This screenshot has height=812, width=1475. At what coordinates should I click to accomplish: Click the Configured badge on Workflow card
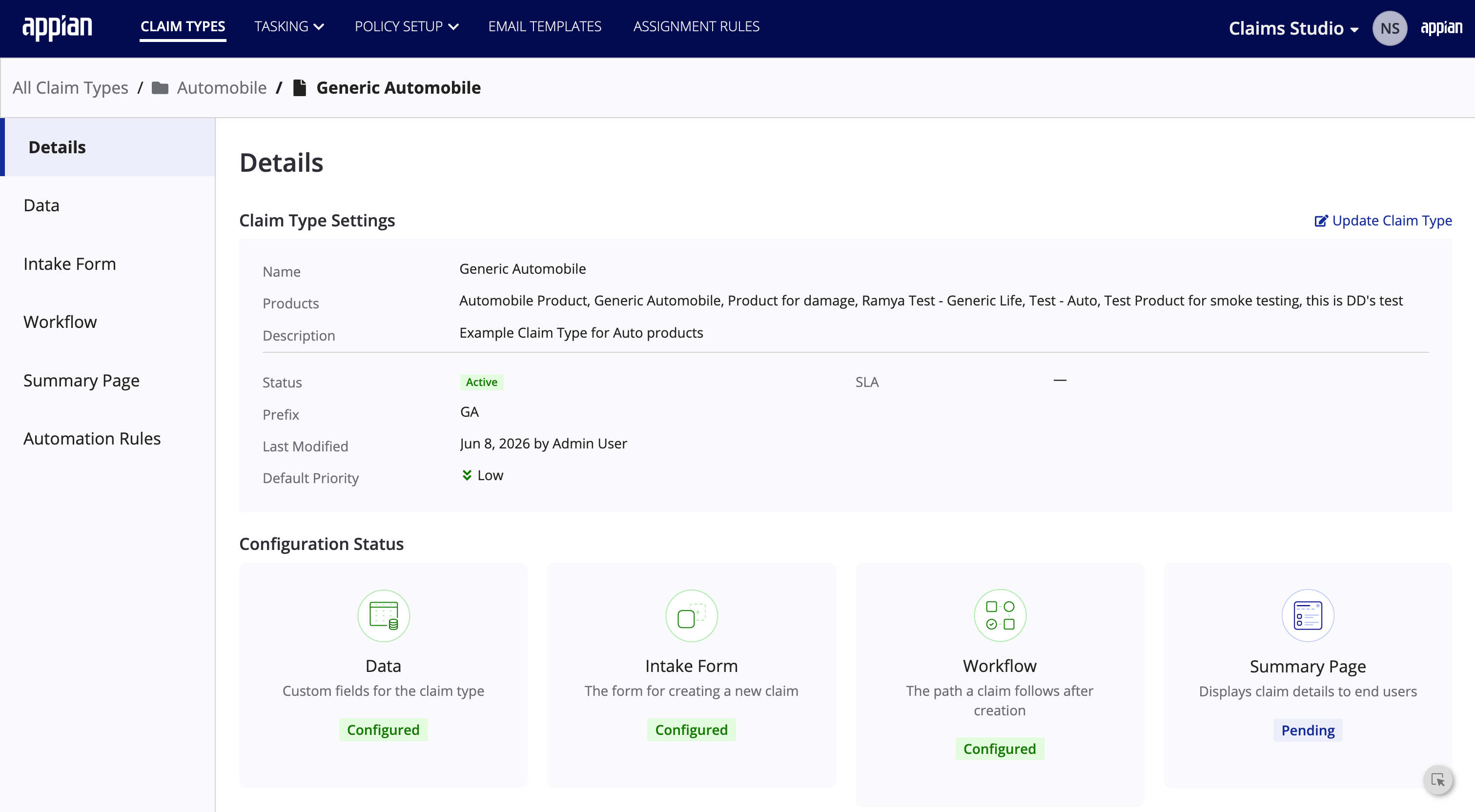1000,749
